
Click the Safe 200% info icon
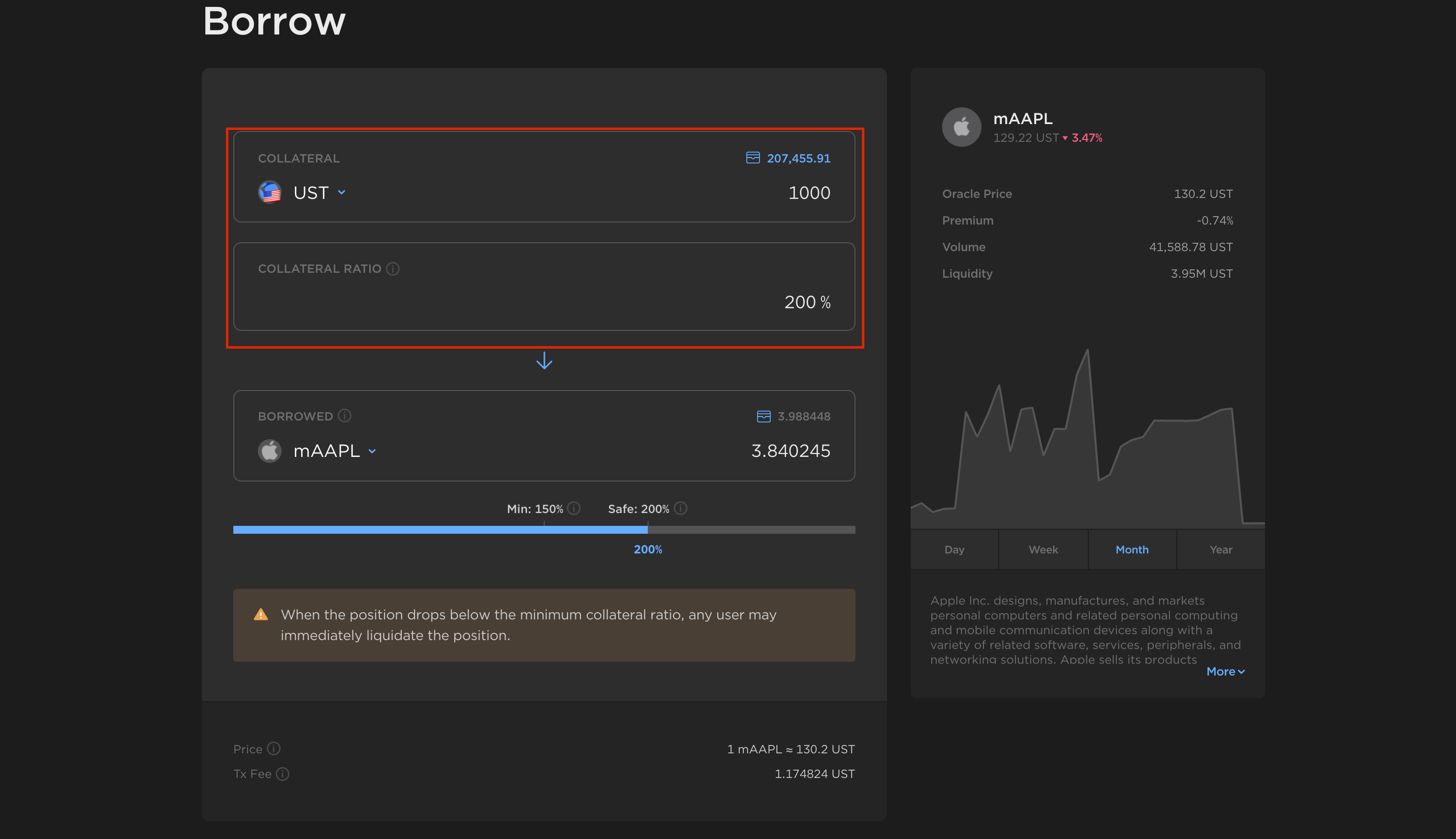pyautogui.click(x=680, y=508)
